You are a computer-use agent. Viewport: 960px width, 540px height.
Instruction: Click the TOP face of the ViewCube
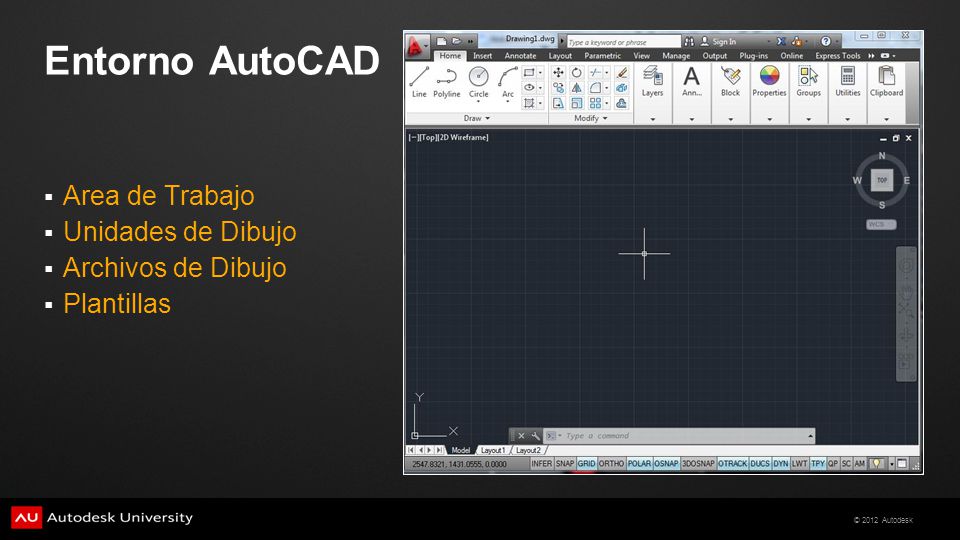(x=882, y=180)
